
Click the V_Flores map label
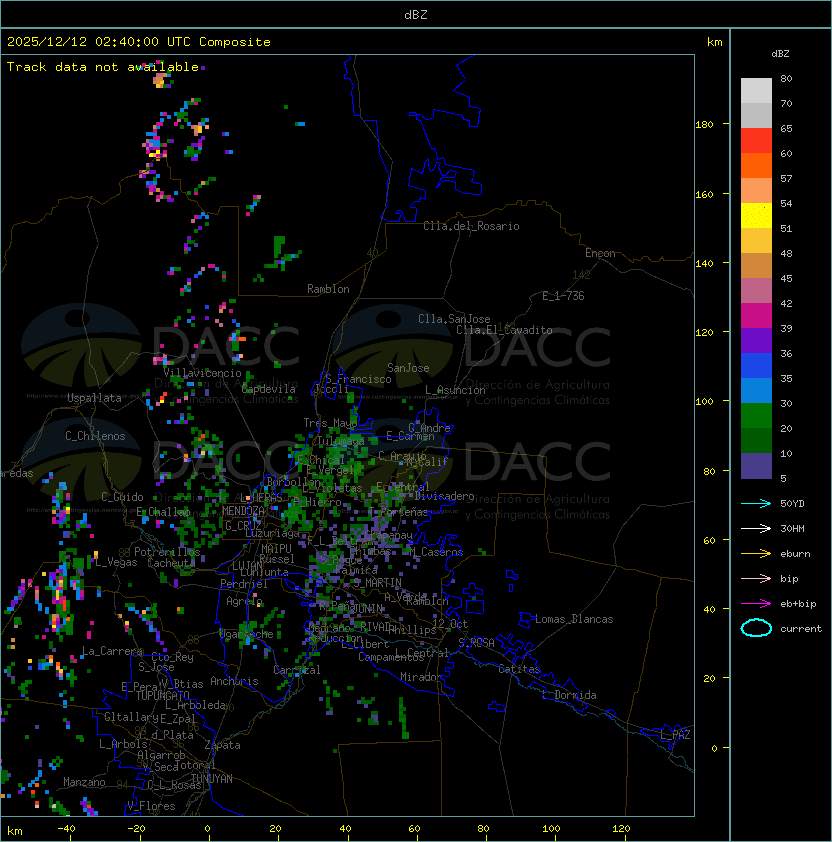[x=151, y=806]
